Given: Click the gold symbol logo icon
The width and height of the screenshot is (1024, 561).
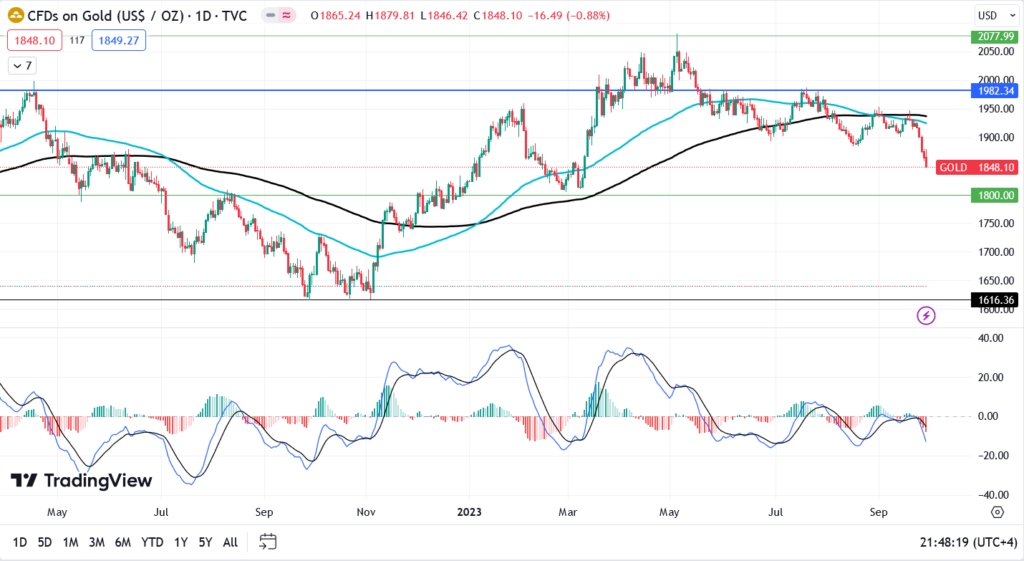Looking at the screenshot, I should pos(16,15).
